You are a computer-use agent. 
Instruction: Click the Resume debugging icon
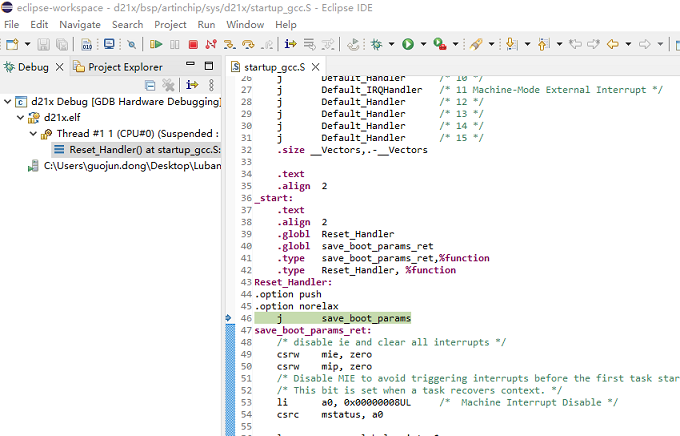coord(156,44)
